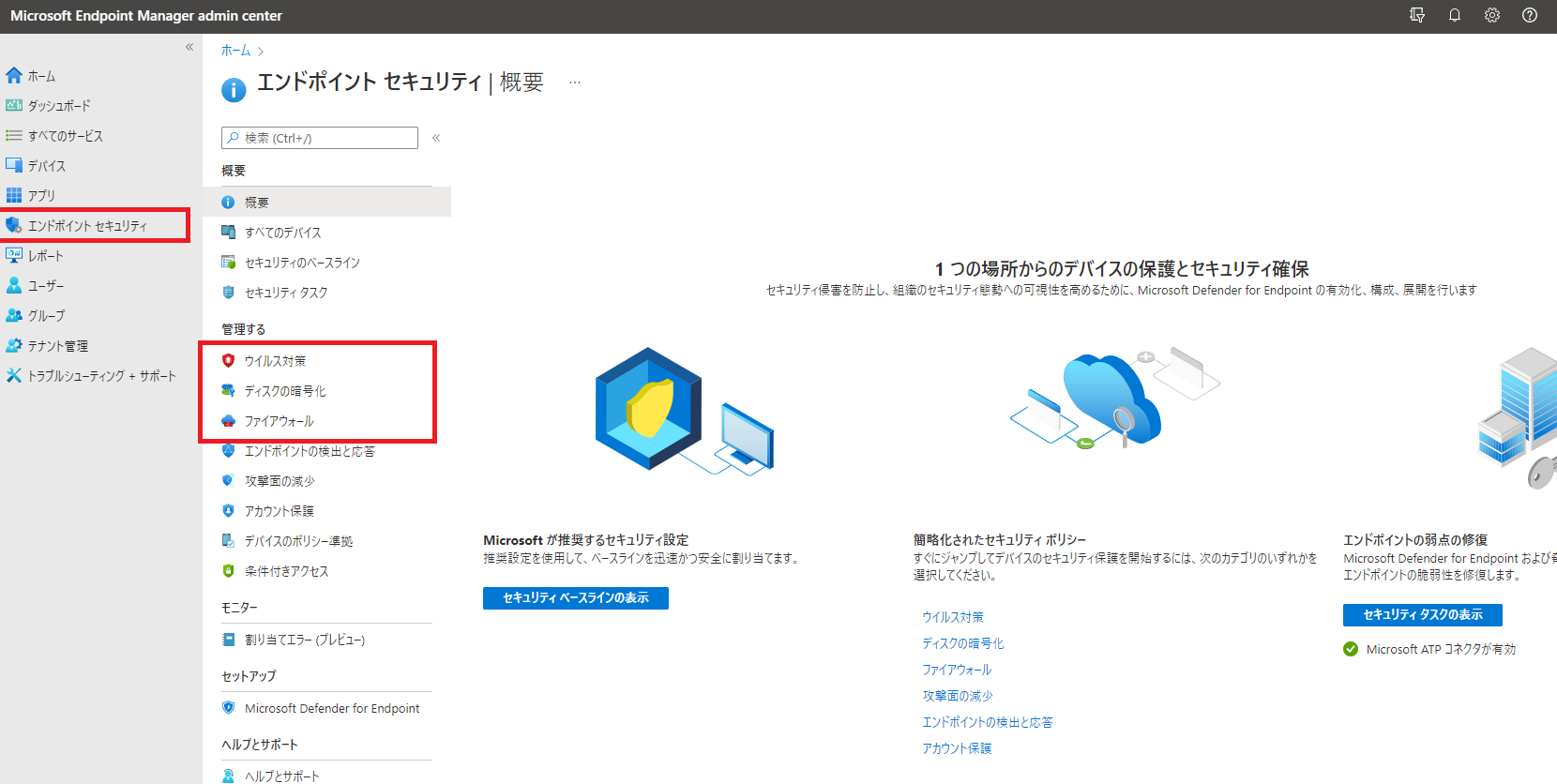The width and height of the screenshot is (1557, 784).
Task: Click the ホーム breadcrumb link
Action: click(x=235, y=51)
